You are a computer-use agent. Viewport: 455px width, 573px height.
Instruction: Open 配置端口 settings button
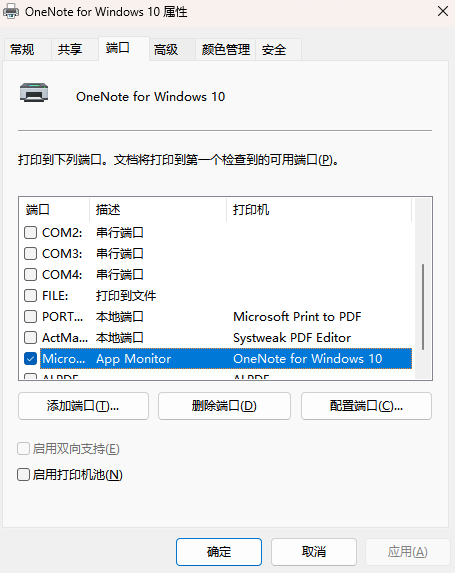366,406
